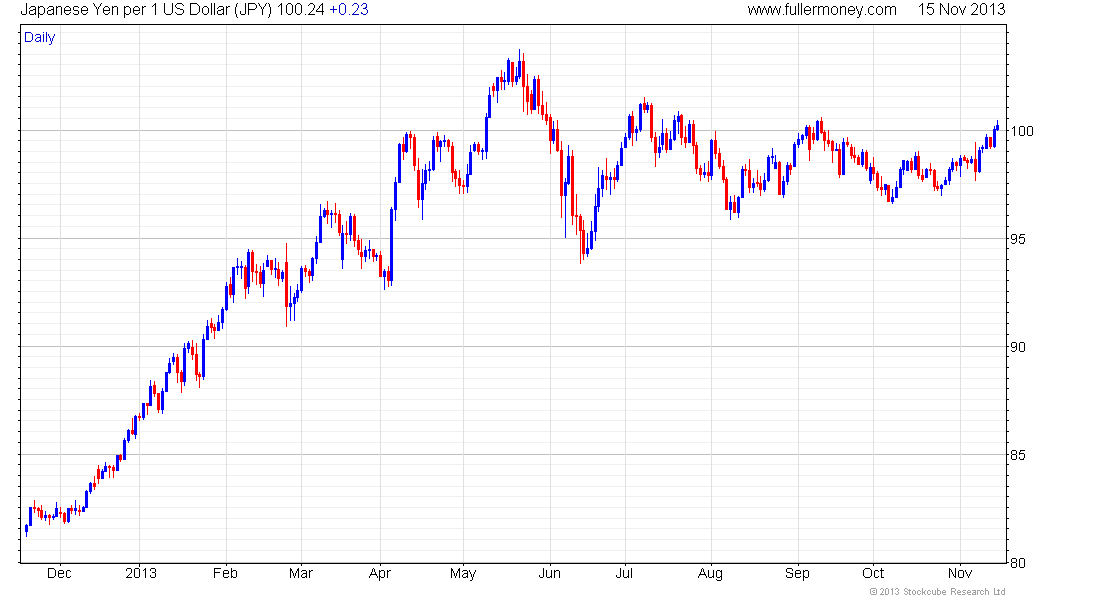Click the 'Apr' x-axis label
This screenshot has height=600, width=1100.
(380, 573)
